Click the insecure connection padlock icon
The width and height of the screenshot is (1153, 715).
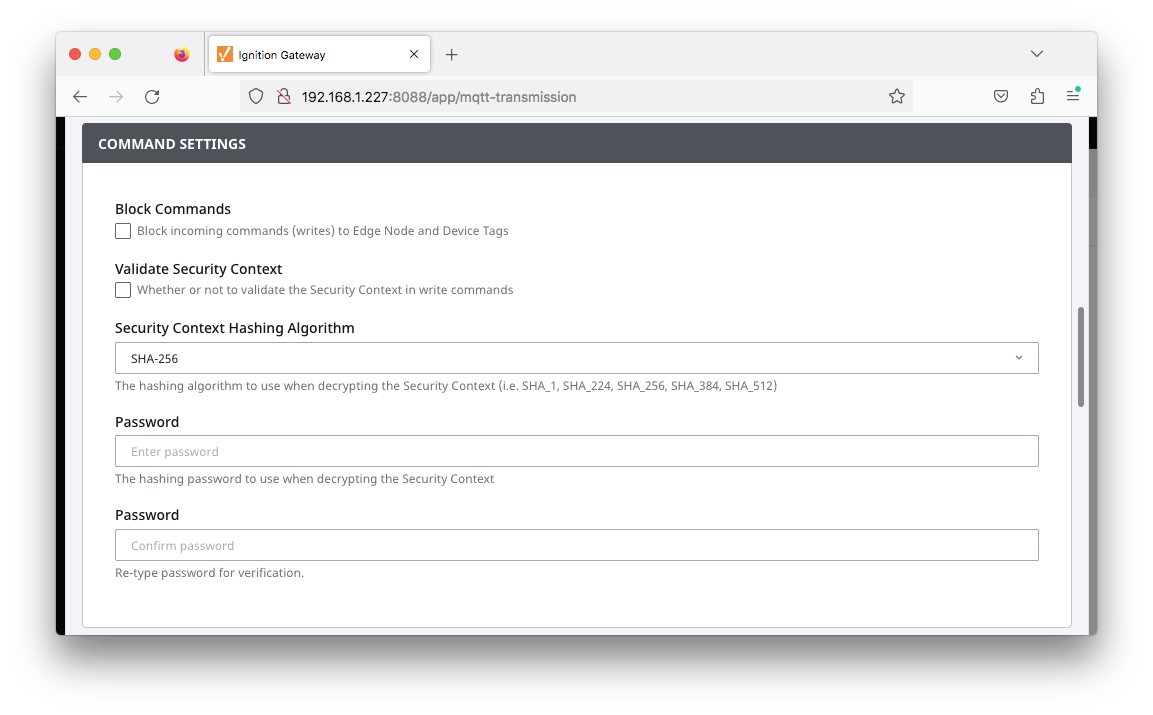click(284, 96)
